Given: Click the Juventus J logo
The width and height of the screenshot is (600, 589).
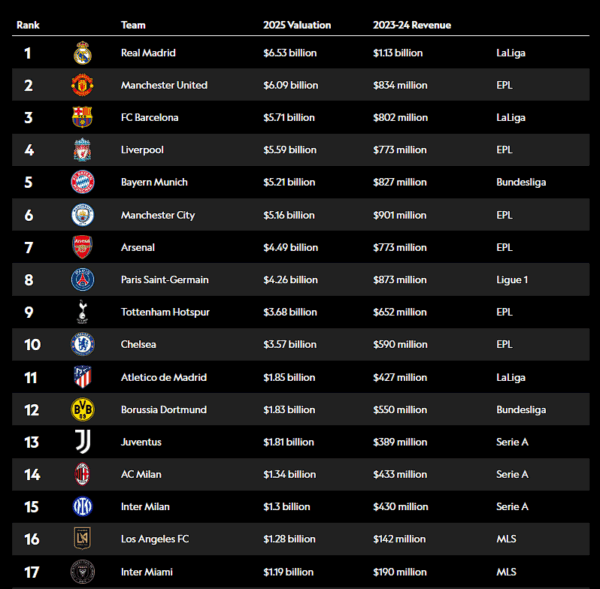Looking at the screenshot, I should [83, 441].
